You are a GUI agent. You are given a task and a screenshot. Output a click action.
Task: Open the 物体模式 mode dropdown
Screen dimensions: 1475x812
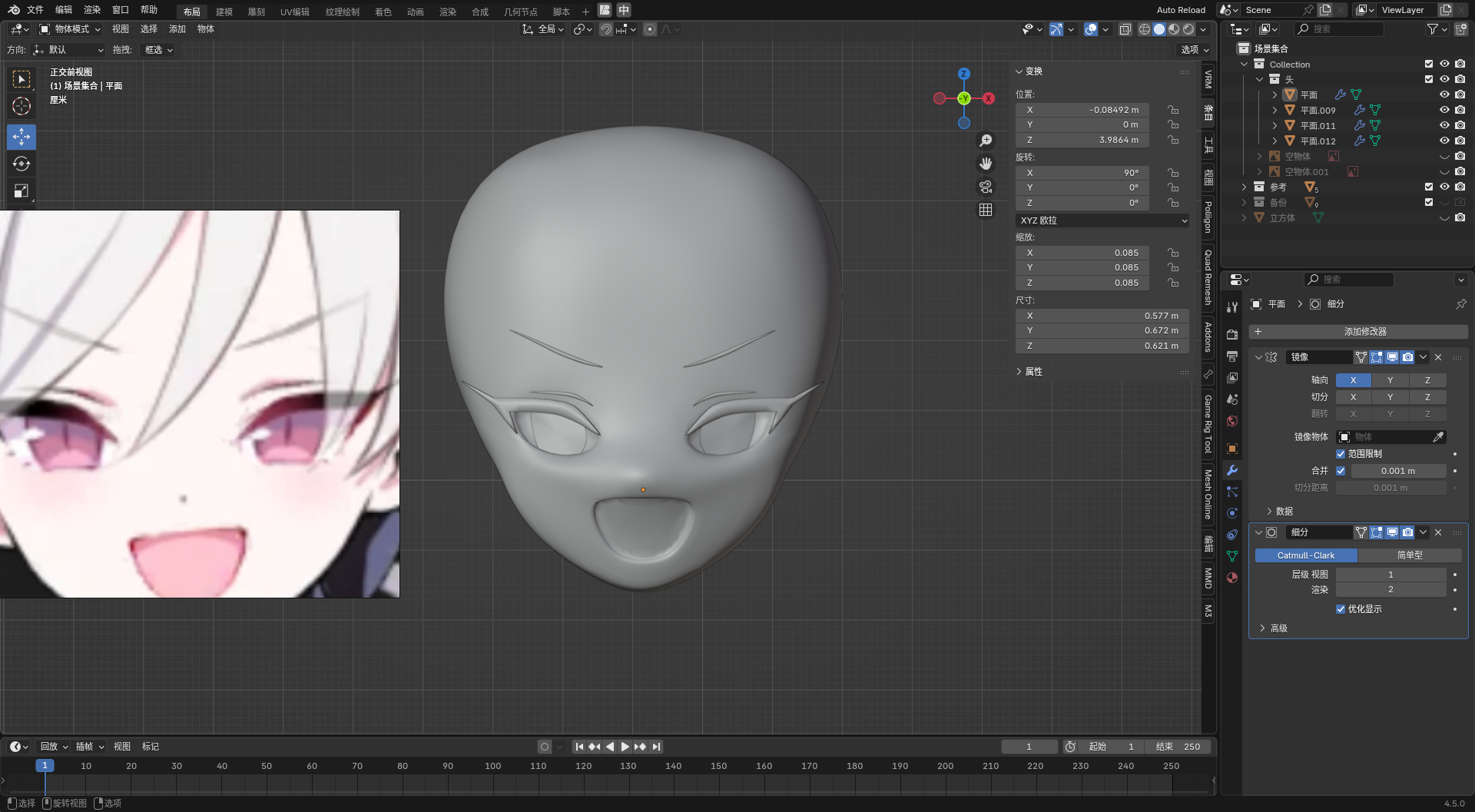click(71, 29)
